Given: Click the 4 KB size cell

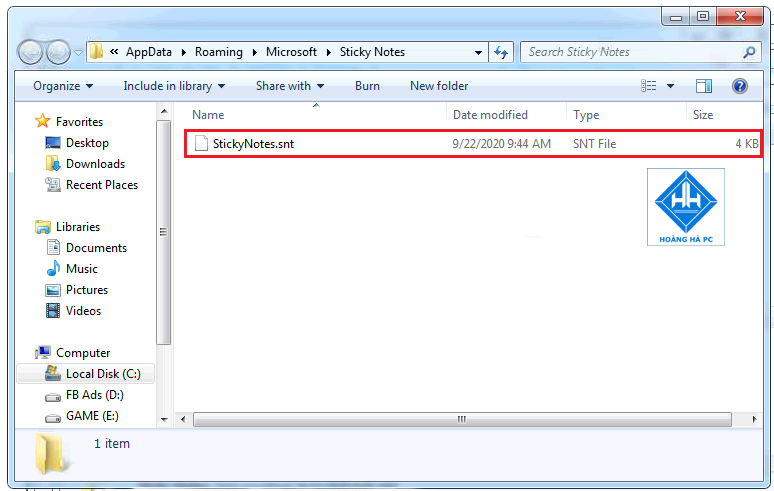Looking at the screenshot, I should pos(746,144).
